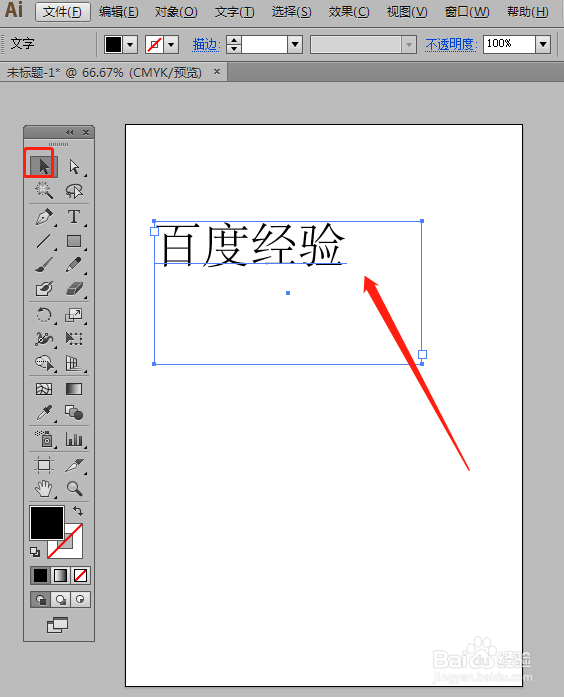
Task: Select the Pen tool
Action: pos(44,217)
